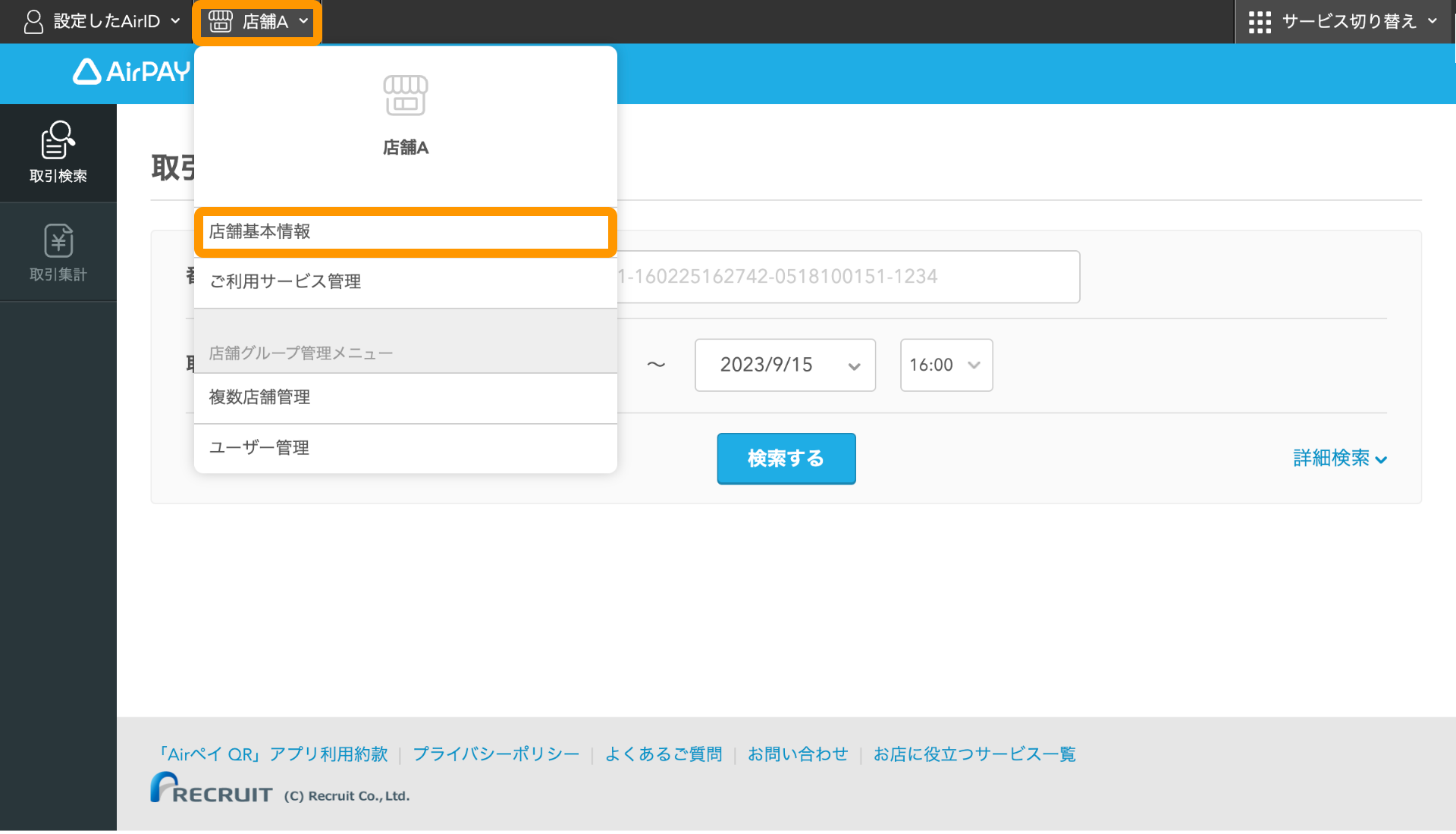Click the Recruit logo in the footer

211,789
